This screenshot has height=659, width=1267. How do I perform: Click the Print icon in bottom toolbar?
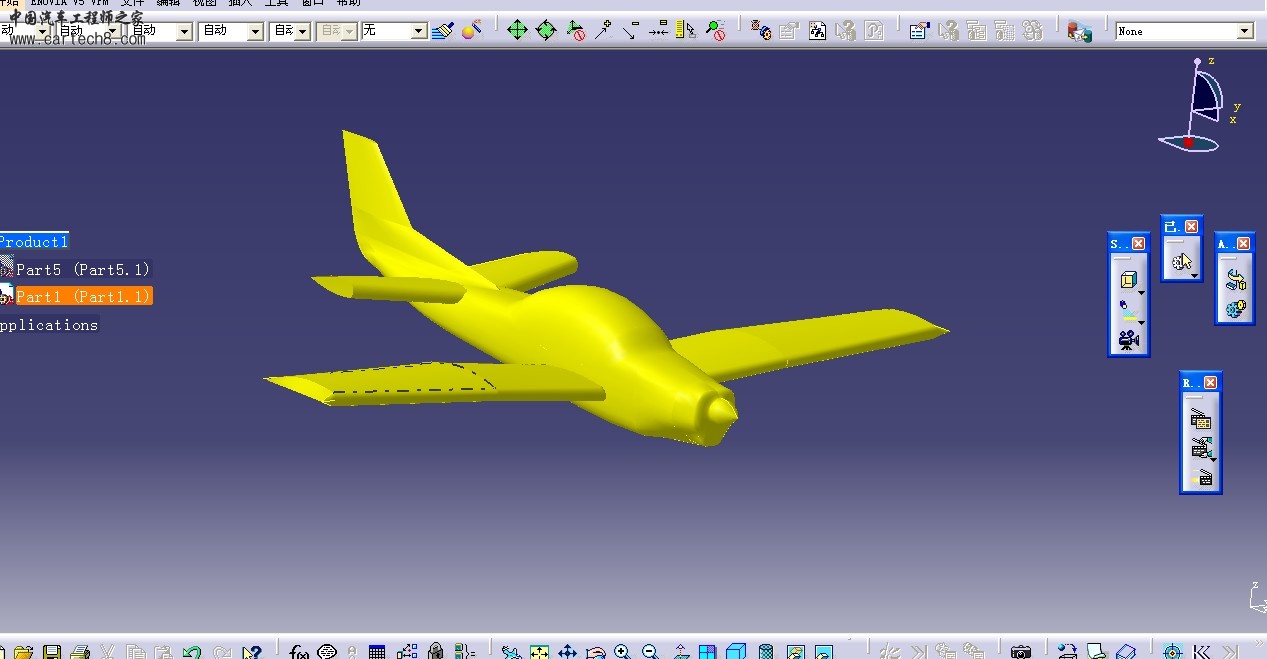click(x=80, y=652)
